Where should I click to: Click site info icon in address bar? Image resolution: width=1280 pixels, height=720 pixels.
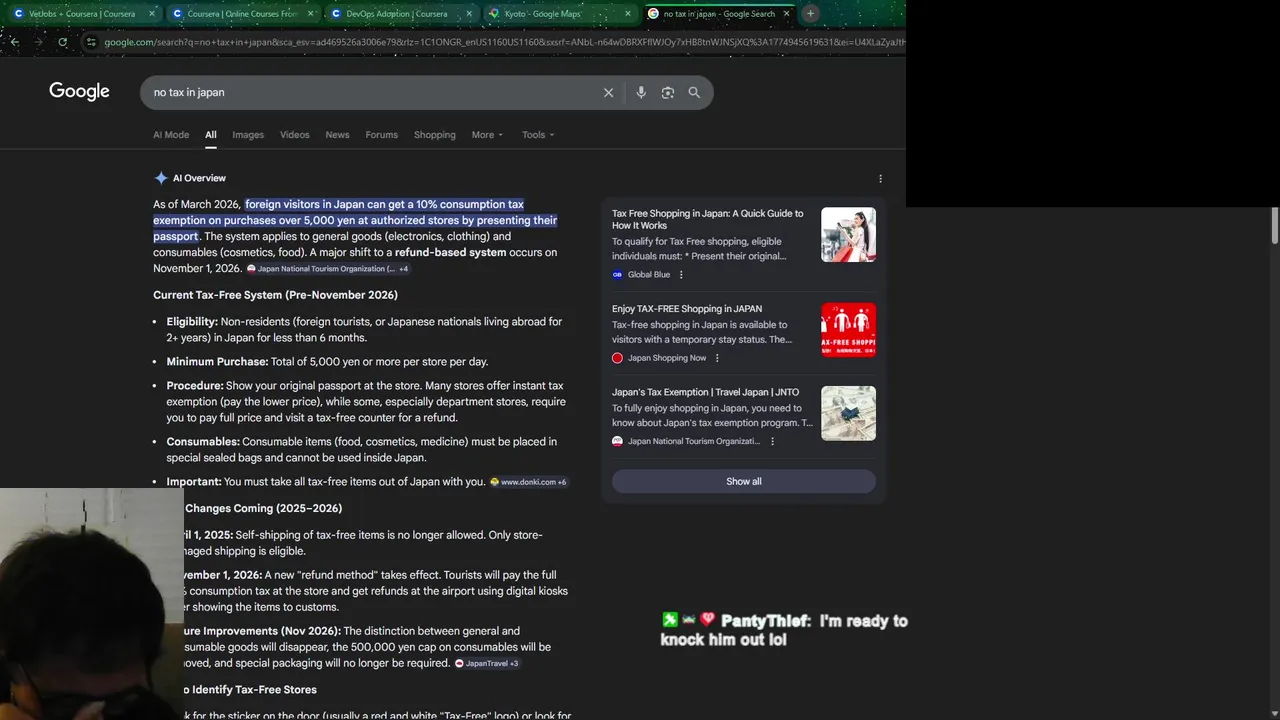(91, 42)
